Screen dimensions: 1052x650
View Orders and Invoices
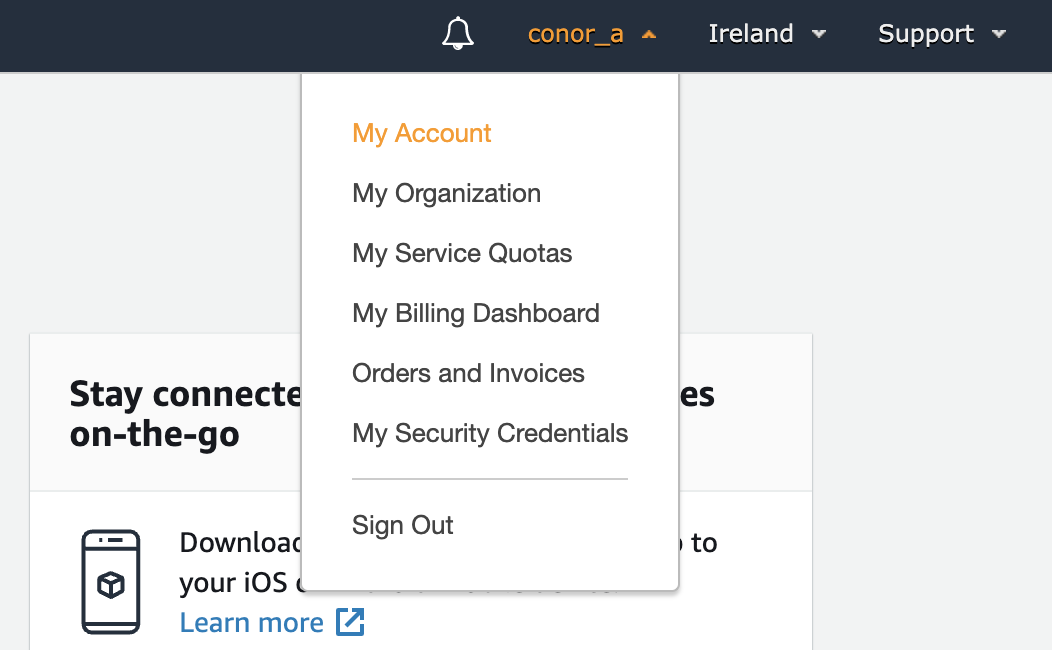(x=468, y=373)
